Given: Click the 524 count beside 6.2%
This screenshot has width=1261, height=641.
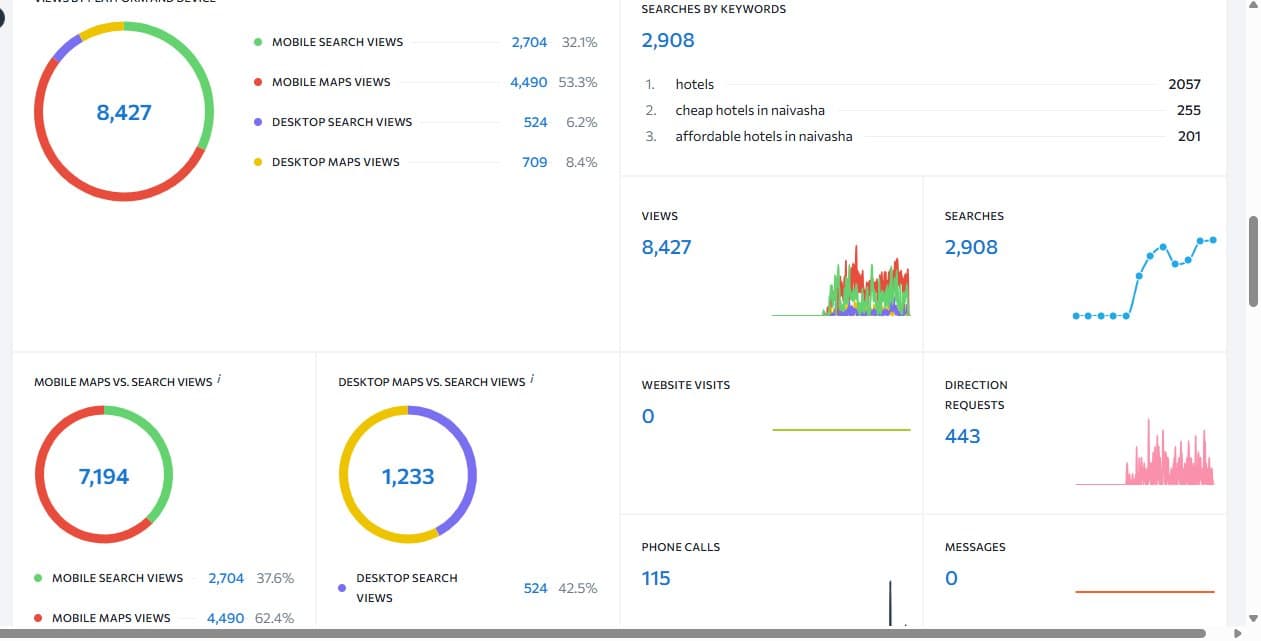Looking at the screenshot, I should pyautogui.click(x=536, y=122).
